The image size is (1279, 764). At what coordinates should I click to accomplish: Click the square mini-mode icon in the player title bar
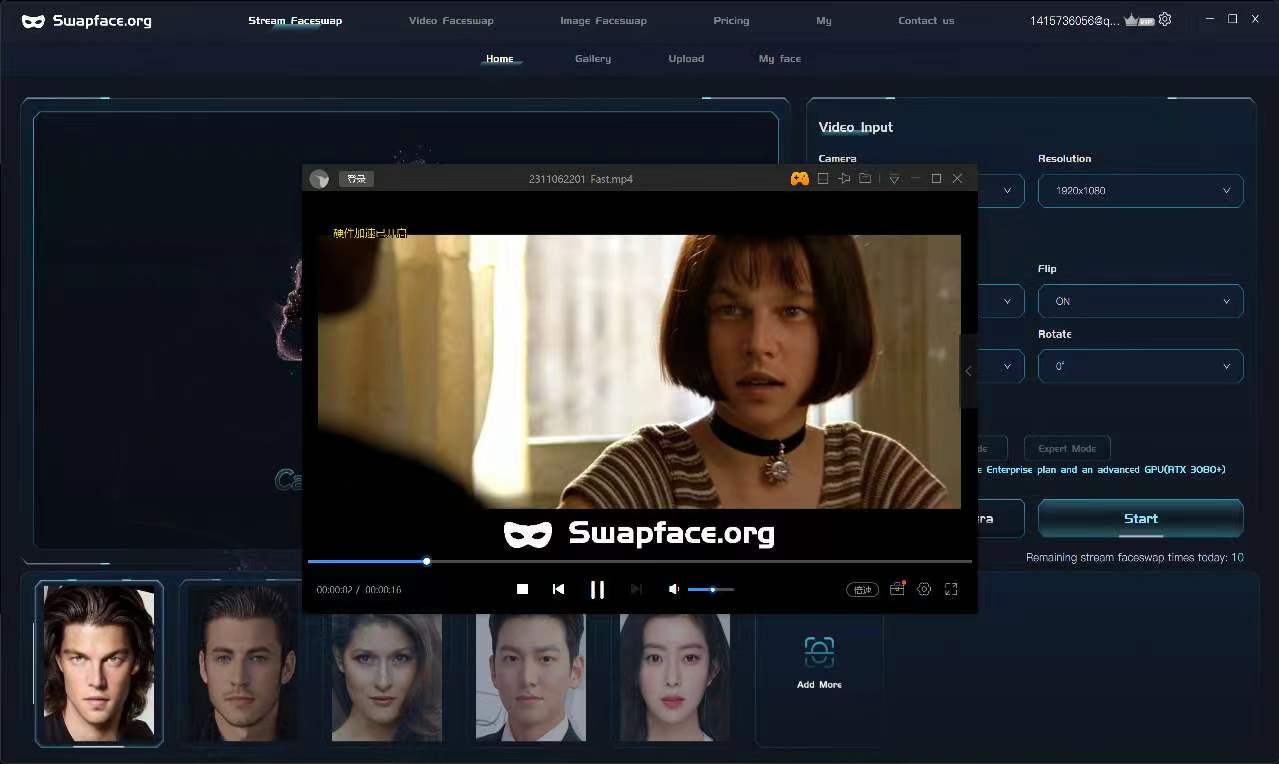823,179
